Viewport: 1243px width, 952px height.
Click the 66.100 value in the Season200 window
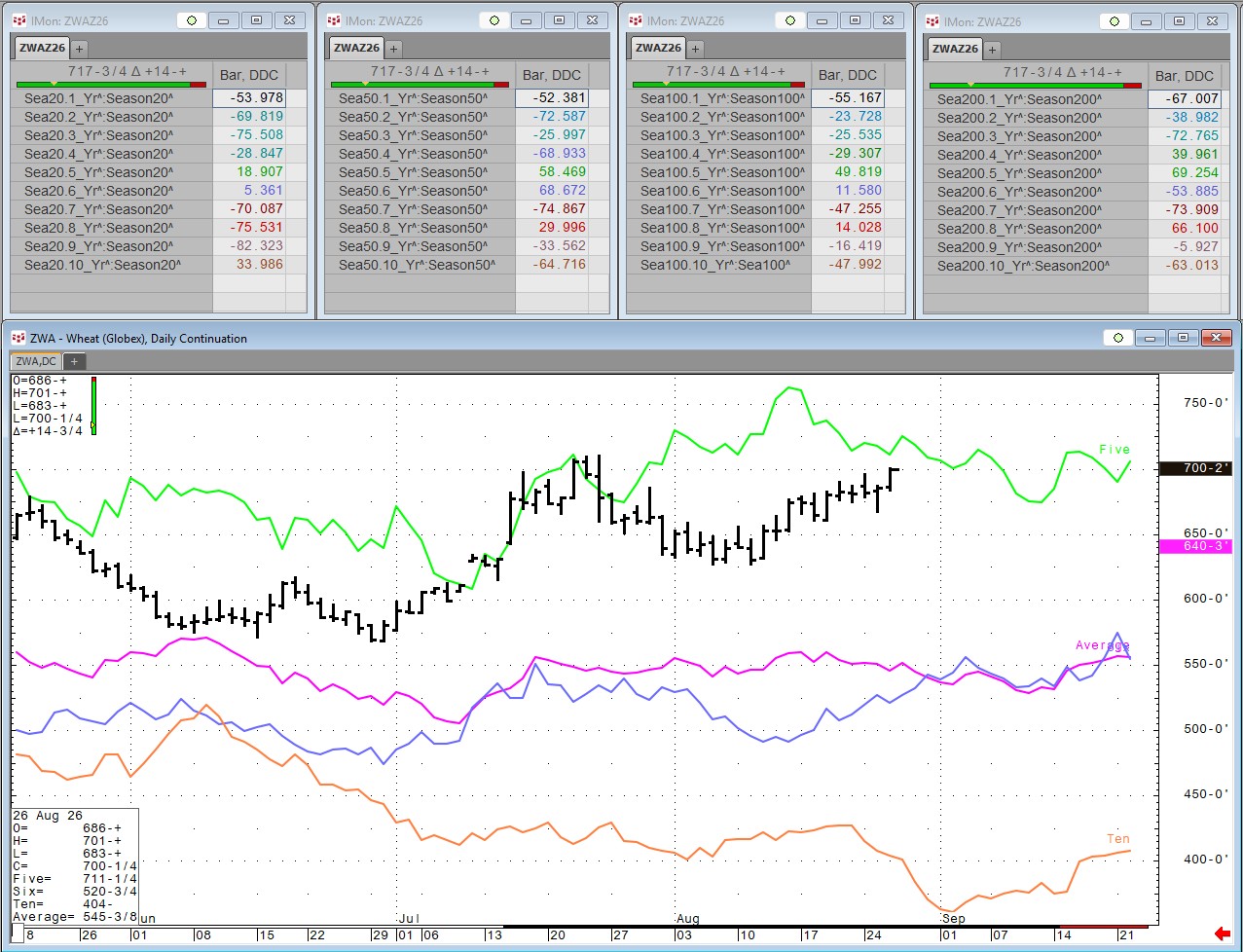[x=1194, y=229]
